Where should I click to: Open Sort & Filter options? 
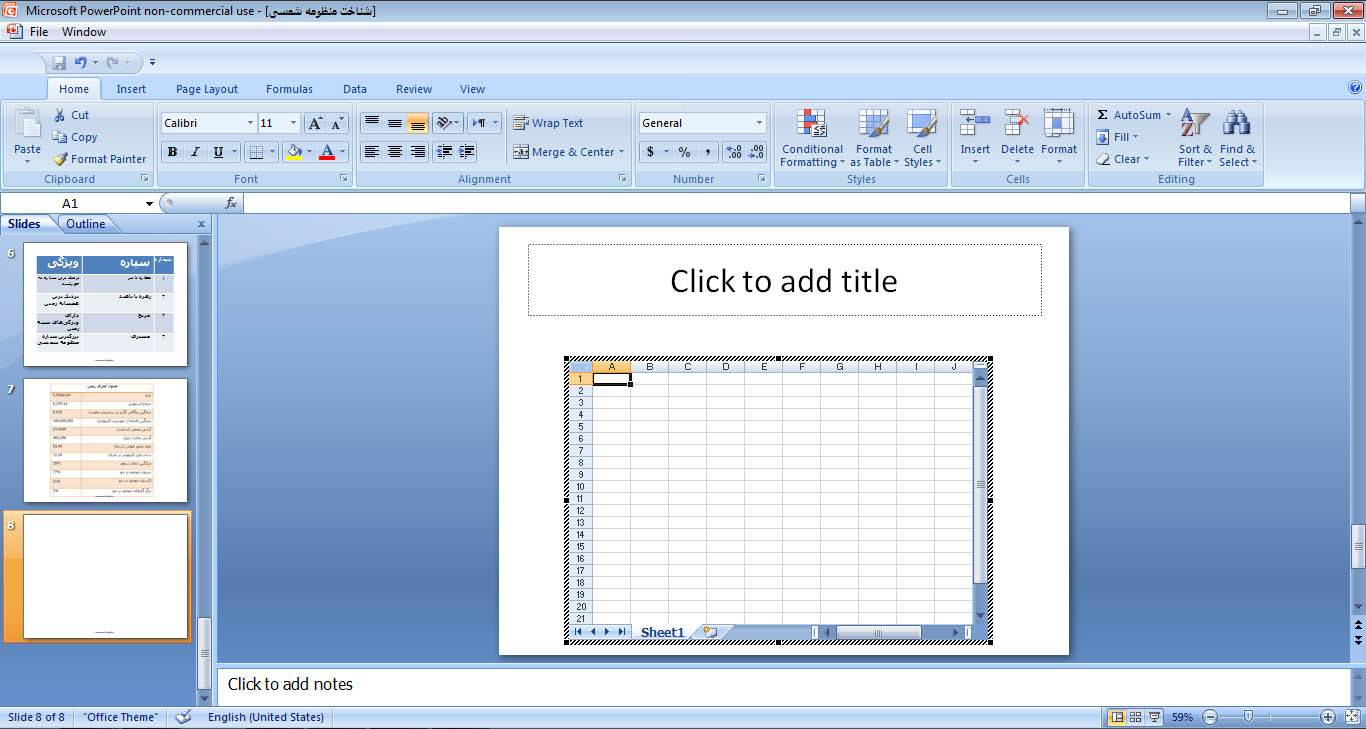tap(1195, 137)
